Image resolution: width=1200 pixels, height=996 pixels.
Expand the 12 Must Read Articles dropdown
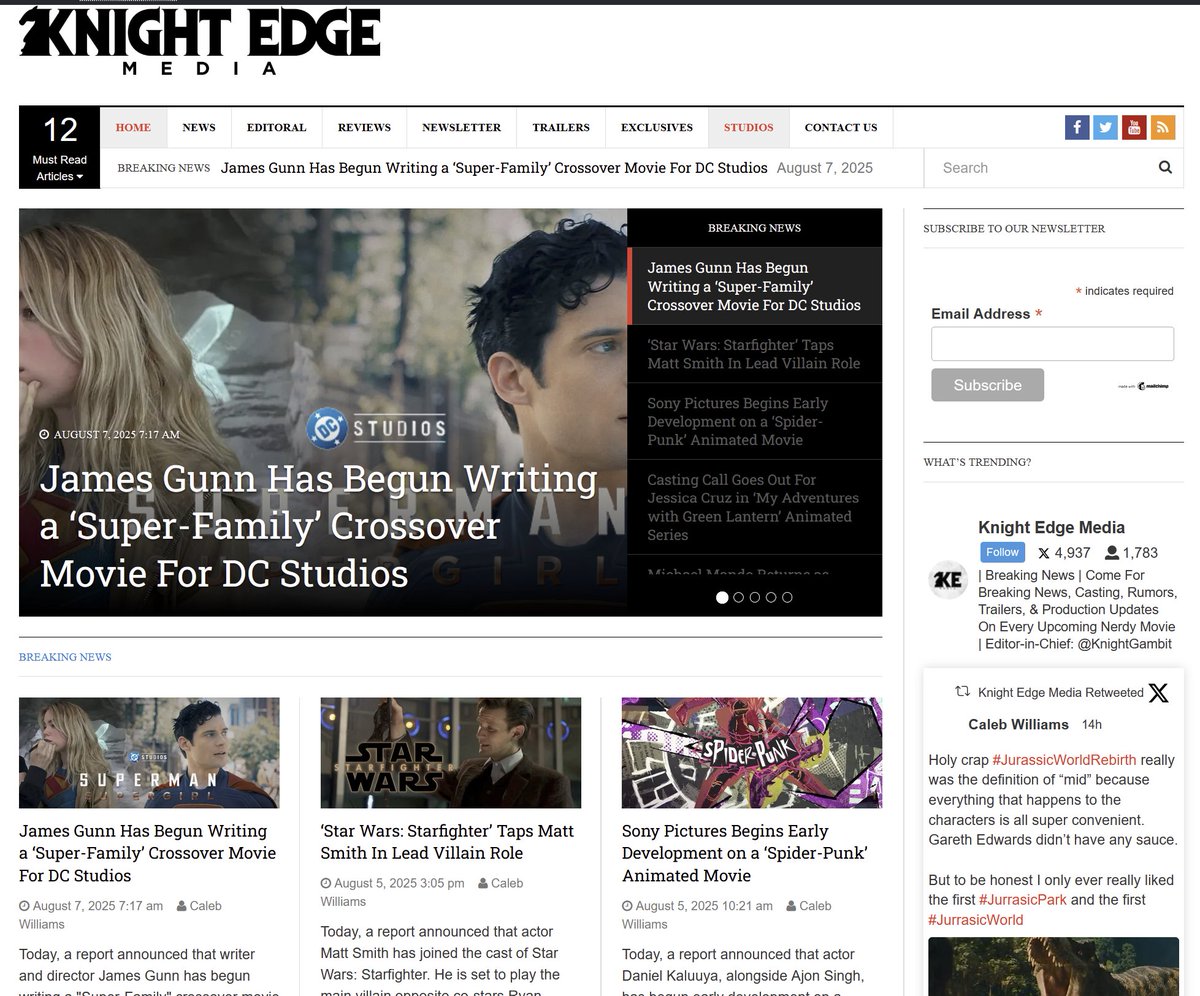pos(60,147)
